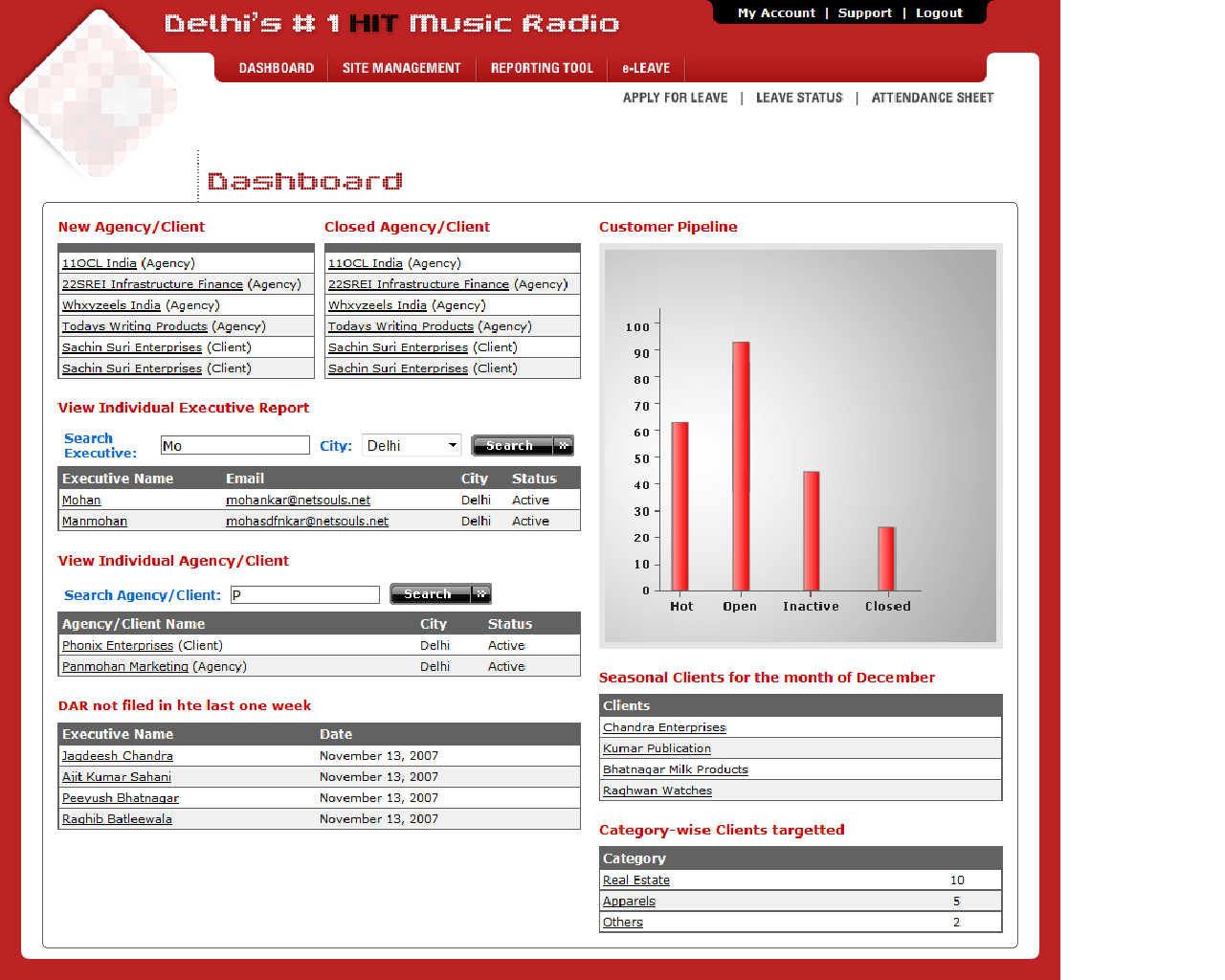Image resolution: width=1225 pixels, height=980 pixels.
Task: Open the APPLY FOR LEAVE link
Action: tap(675, 98)
